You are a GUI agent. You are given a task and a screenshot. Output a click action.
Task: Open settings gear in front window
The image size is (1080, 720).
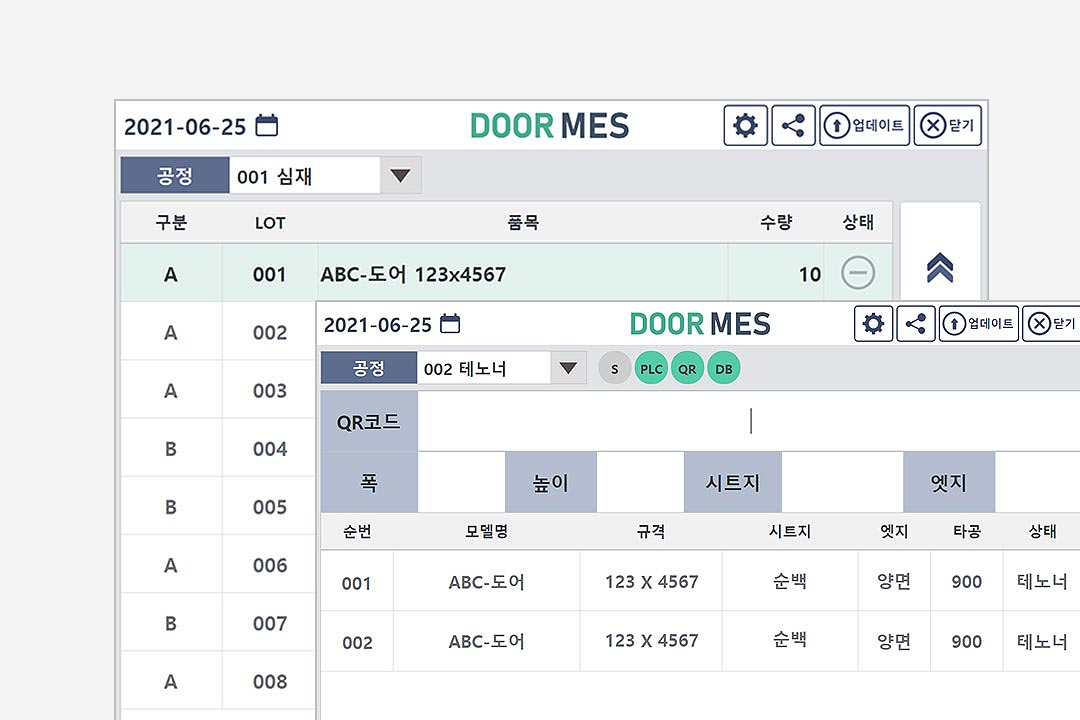coord(873,323)
